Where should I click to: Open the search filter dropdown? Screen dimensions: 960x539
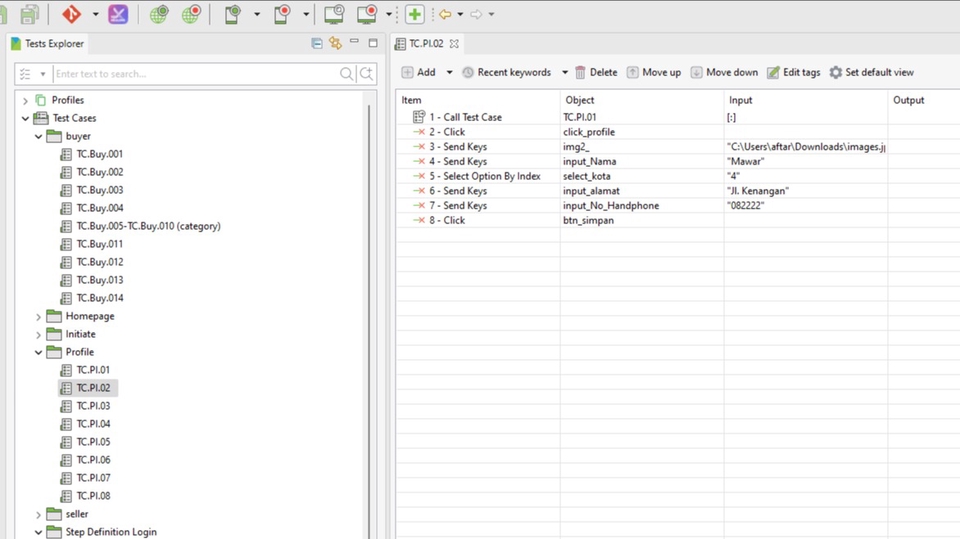point(43,74)
